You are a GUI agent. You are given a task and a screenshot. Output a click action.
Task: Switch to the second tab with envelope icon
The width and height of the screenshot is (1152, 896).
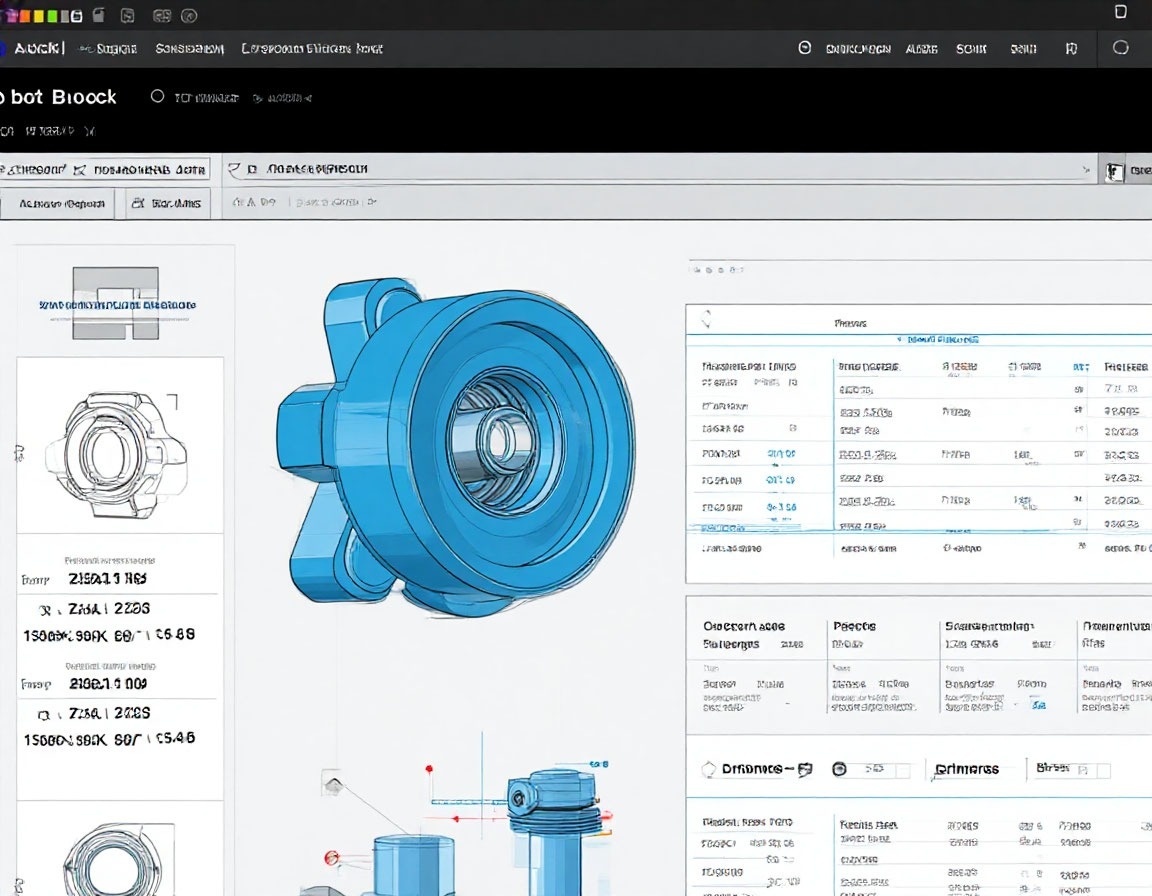coord(140,170)
